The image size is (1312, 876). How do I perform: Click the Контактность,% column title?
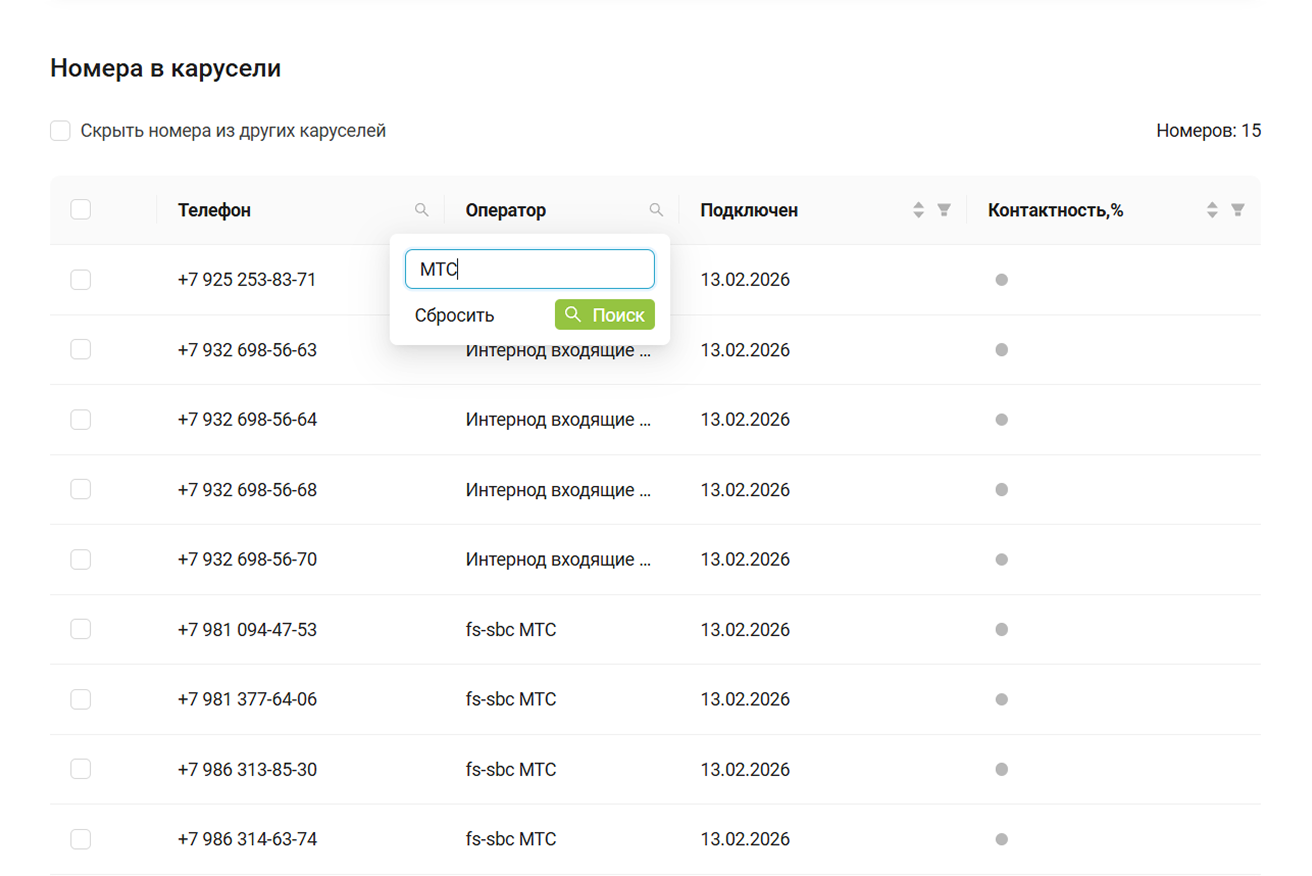click(1056, 210)
